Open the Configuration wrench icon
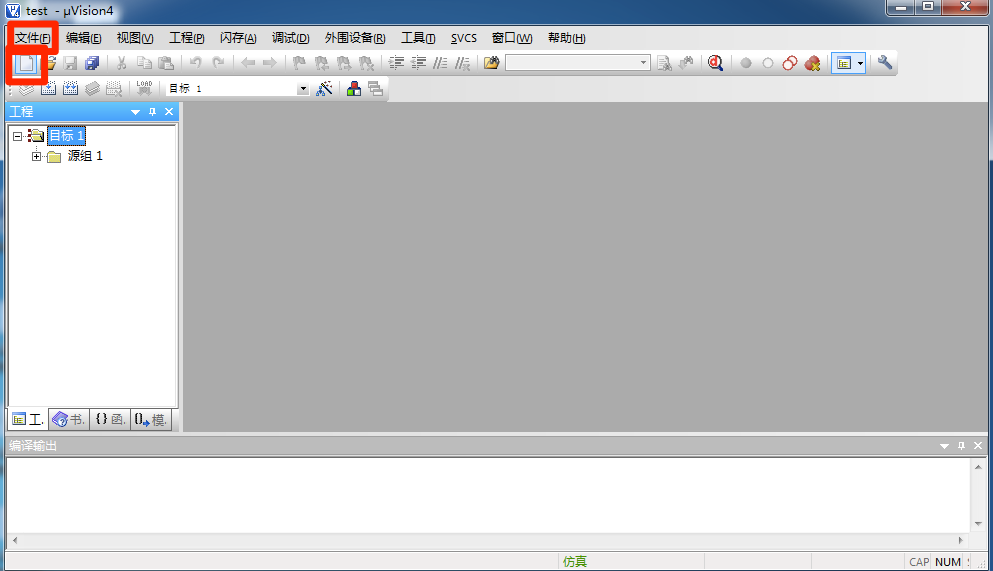Screen dimensions: 993x571 click(x=885, y=63)
